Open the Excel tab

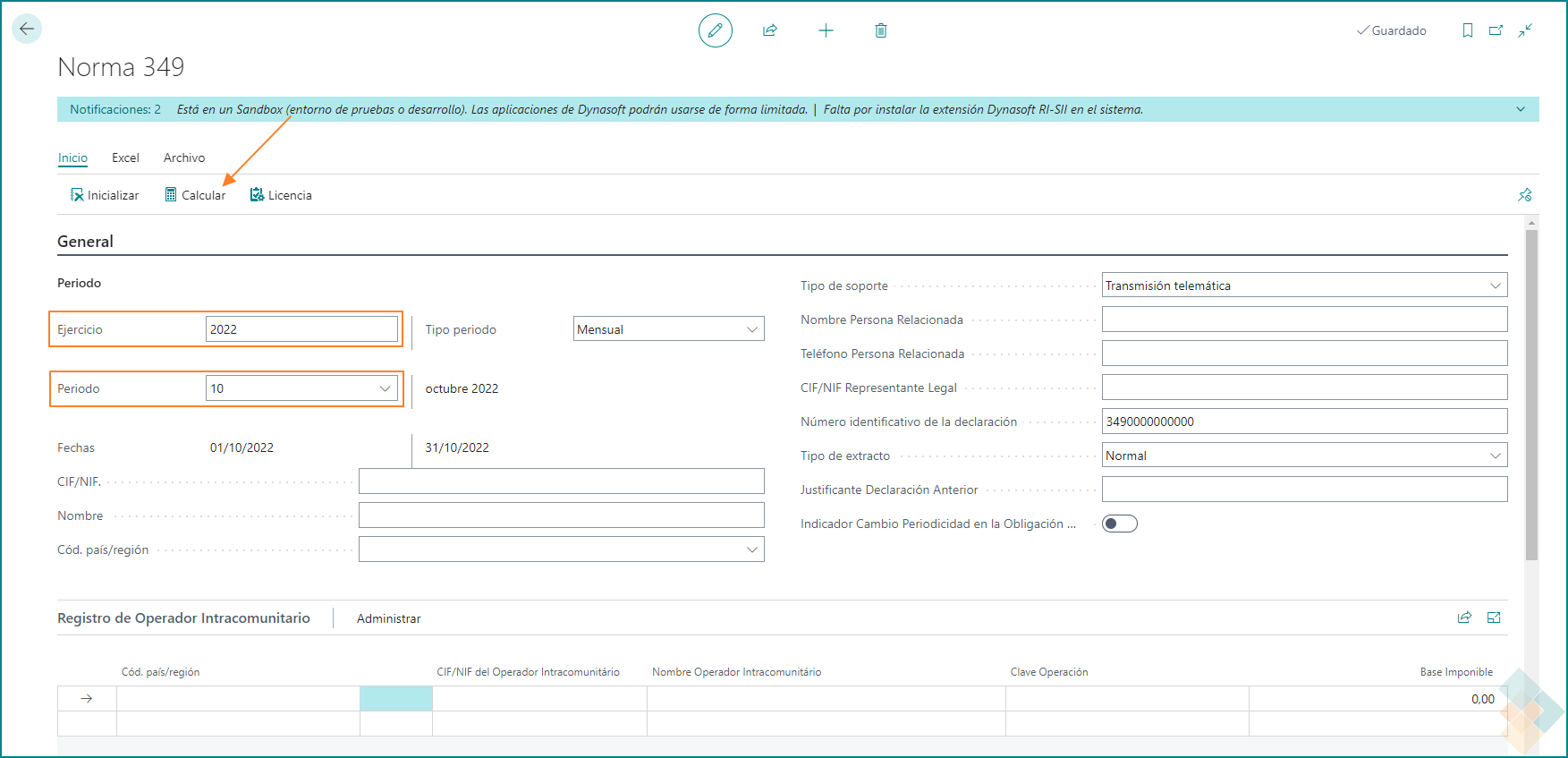(125, 158)
